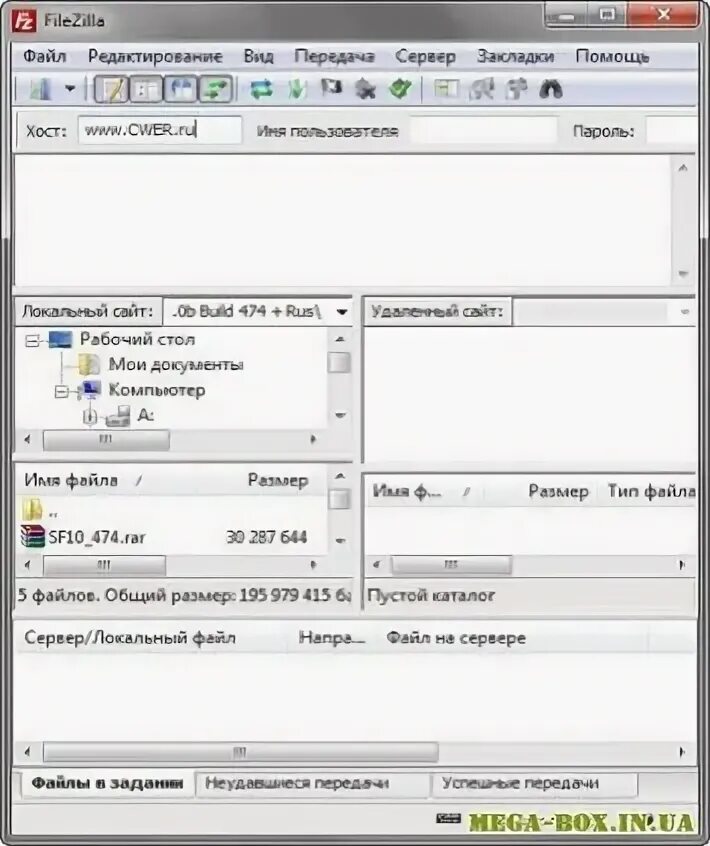Click the Хост input field
The image size is (710, 846).
point(160,130)
